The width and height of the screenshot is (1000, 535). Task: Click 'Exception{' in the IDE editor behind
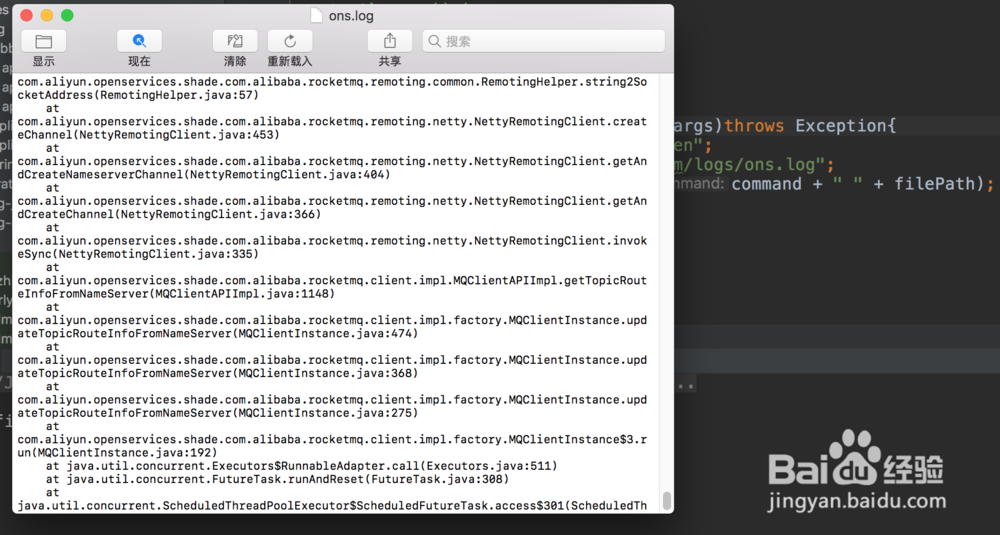click(x=845, y=126)
